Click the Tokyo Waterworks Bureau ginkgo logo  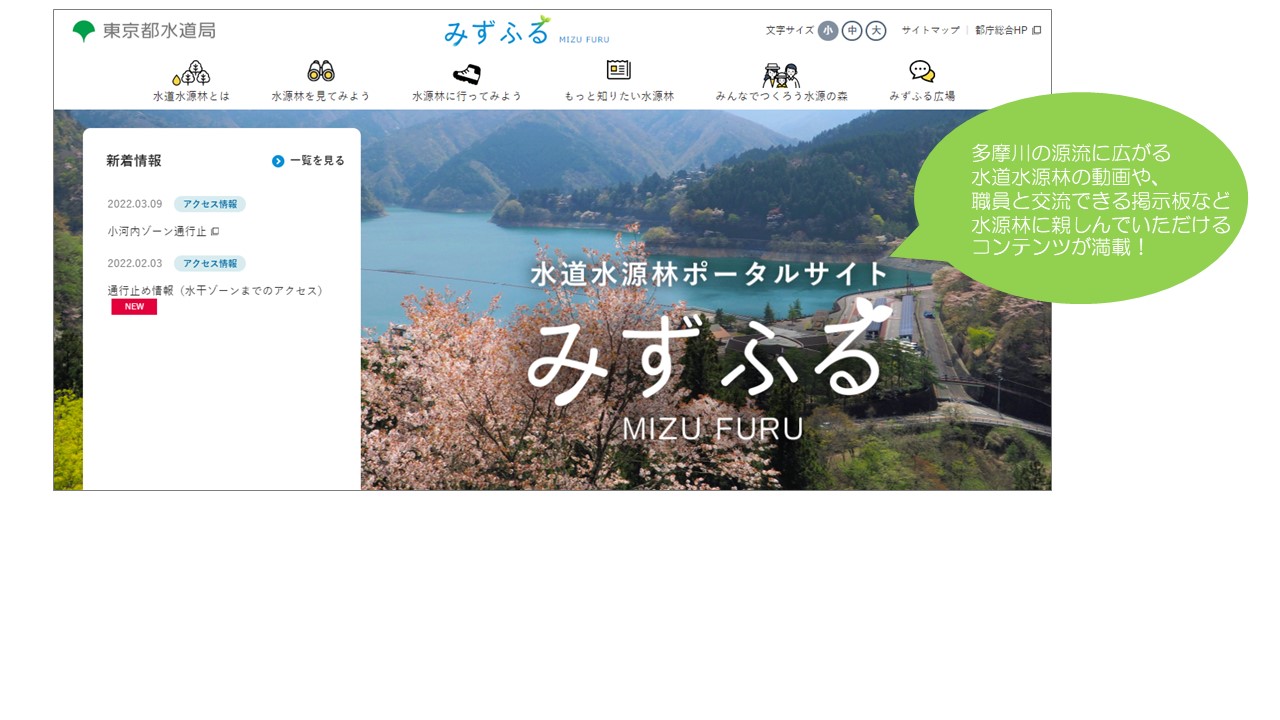[84, 31]
